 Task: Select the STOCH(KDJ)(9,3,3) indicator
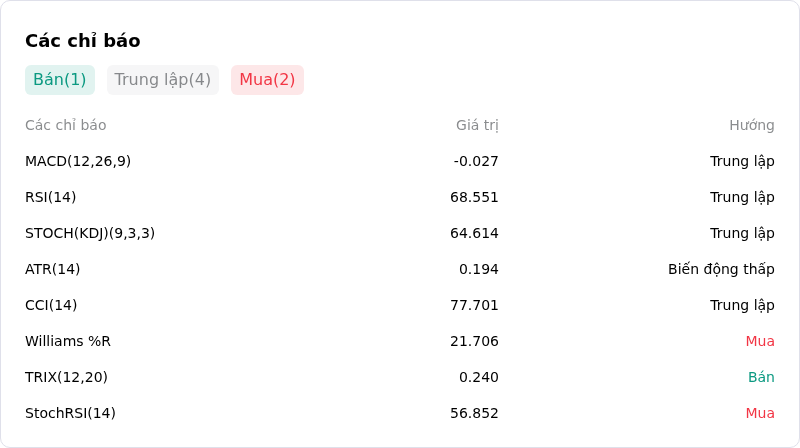90,233
